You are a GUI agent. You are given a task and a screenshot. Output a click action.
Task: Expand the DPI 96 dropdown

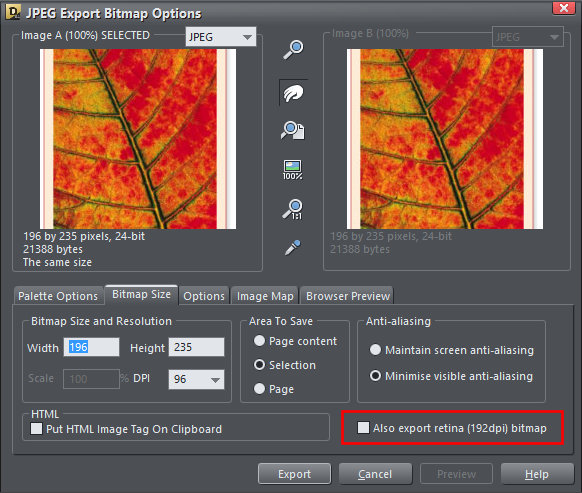point(196,379)
